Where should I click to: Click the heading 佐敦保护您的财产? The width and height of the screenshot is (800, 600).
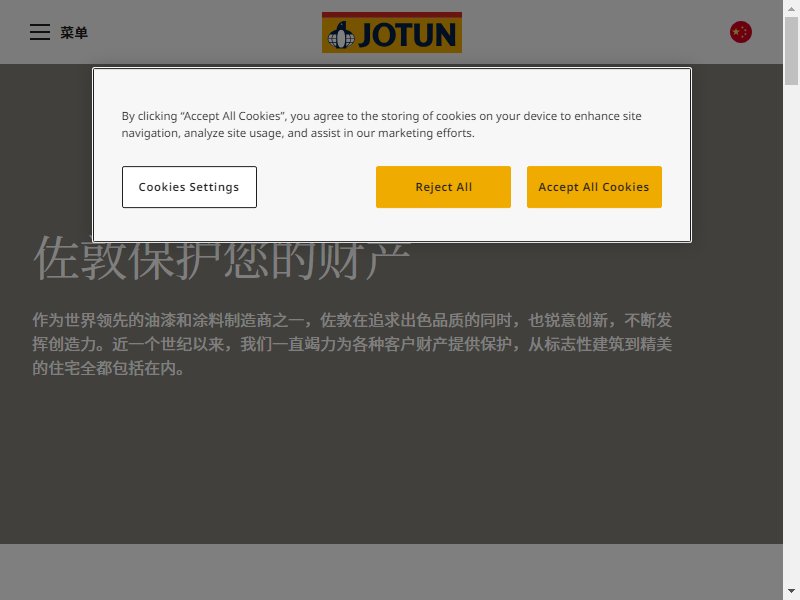tap(222, 259)
